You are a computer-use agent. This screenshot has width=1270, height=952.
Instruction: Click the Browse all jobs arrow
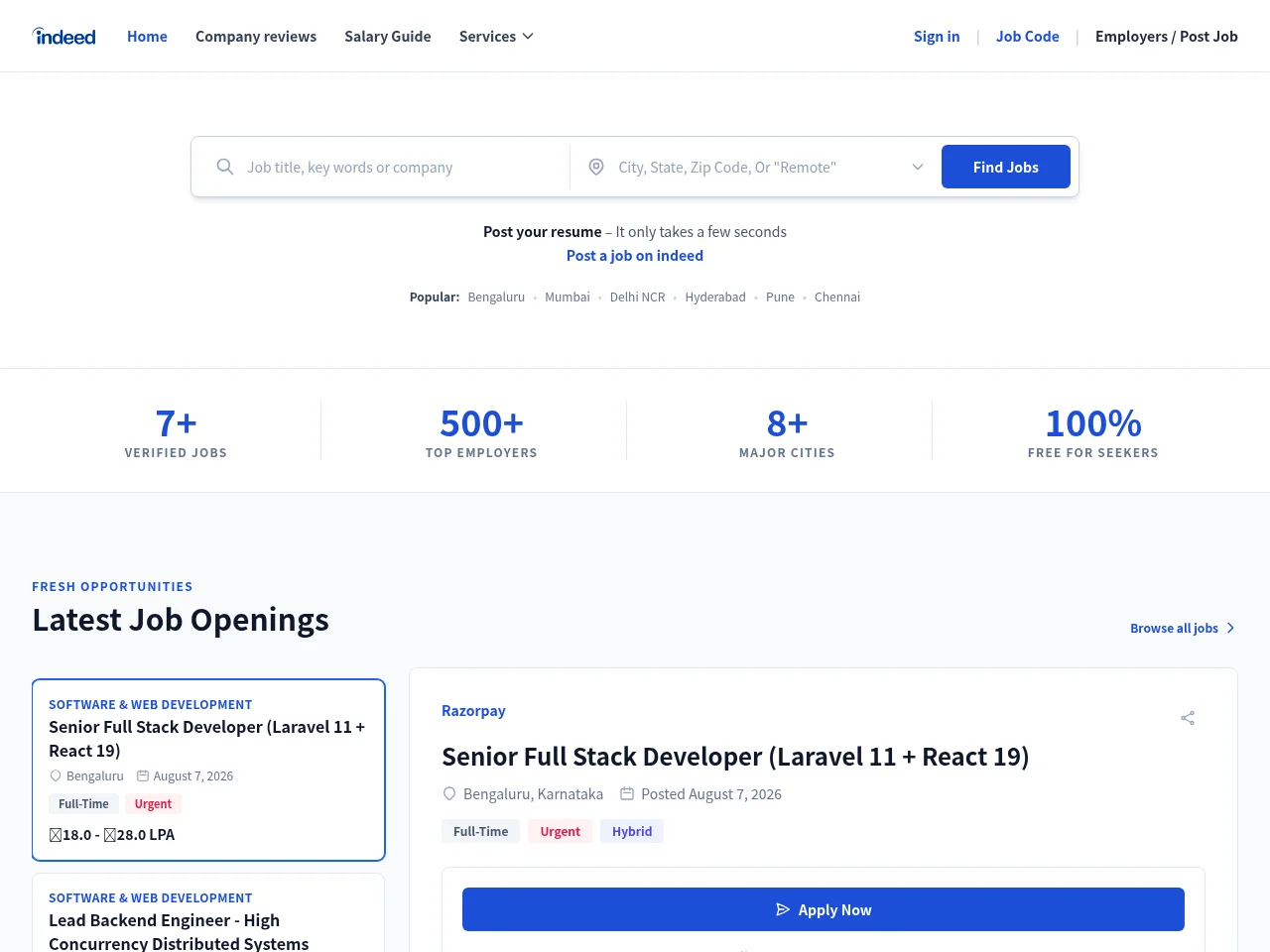tap(1230, 628)
